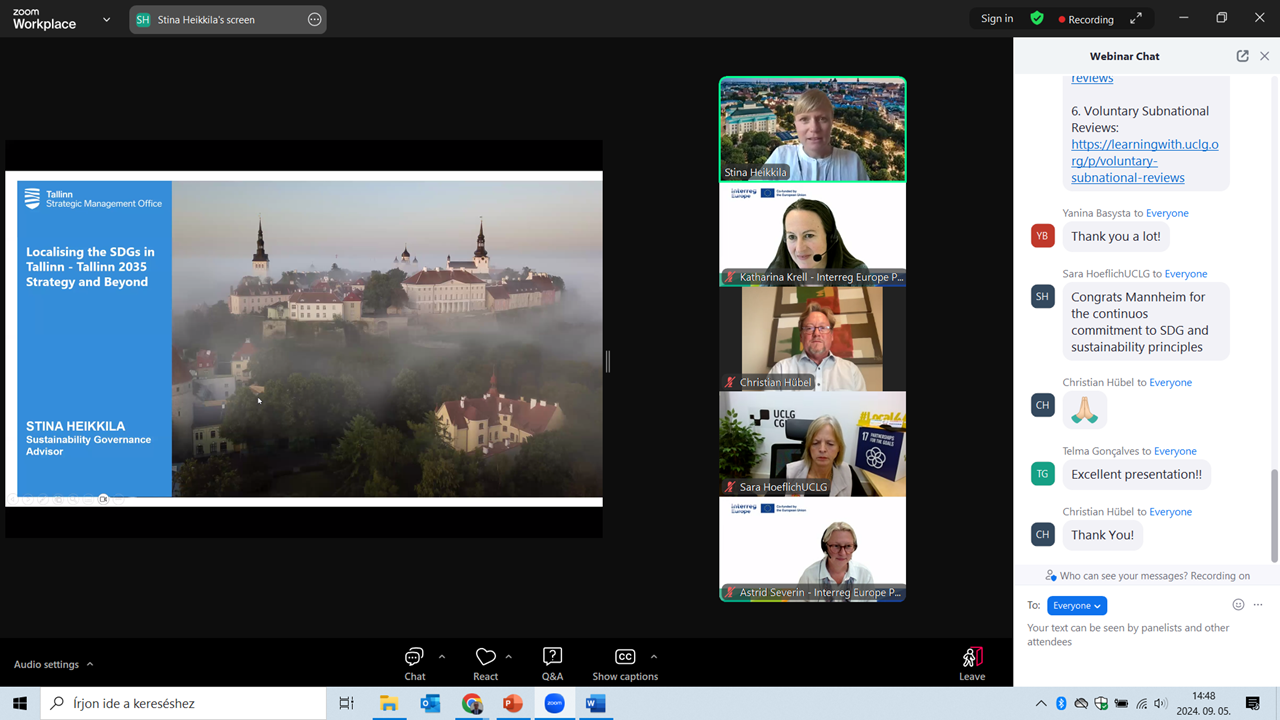This screenshot has height=720, width=1280.
Task: Click the green security shield icon
Action: (1037, 19)
